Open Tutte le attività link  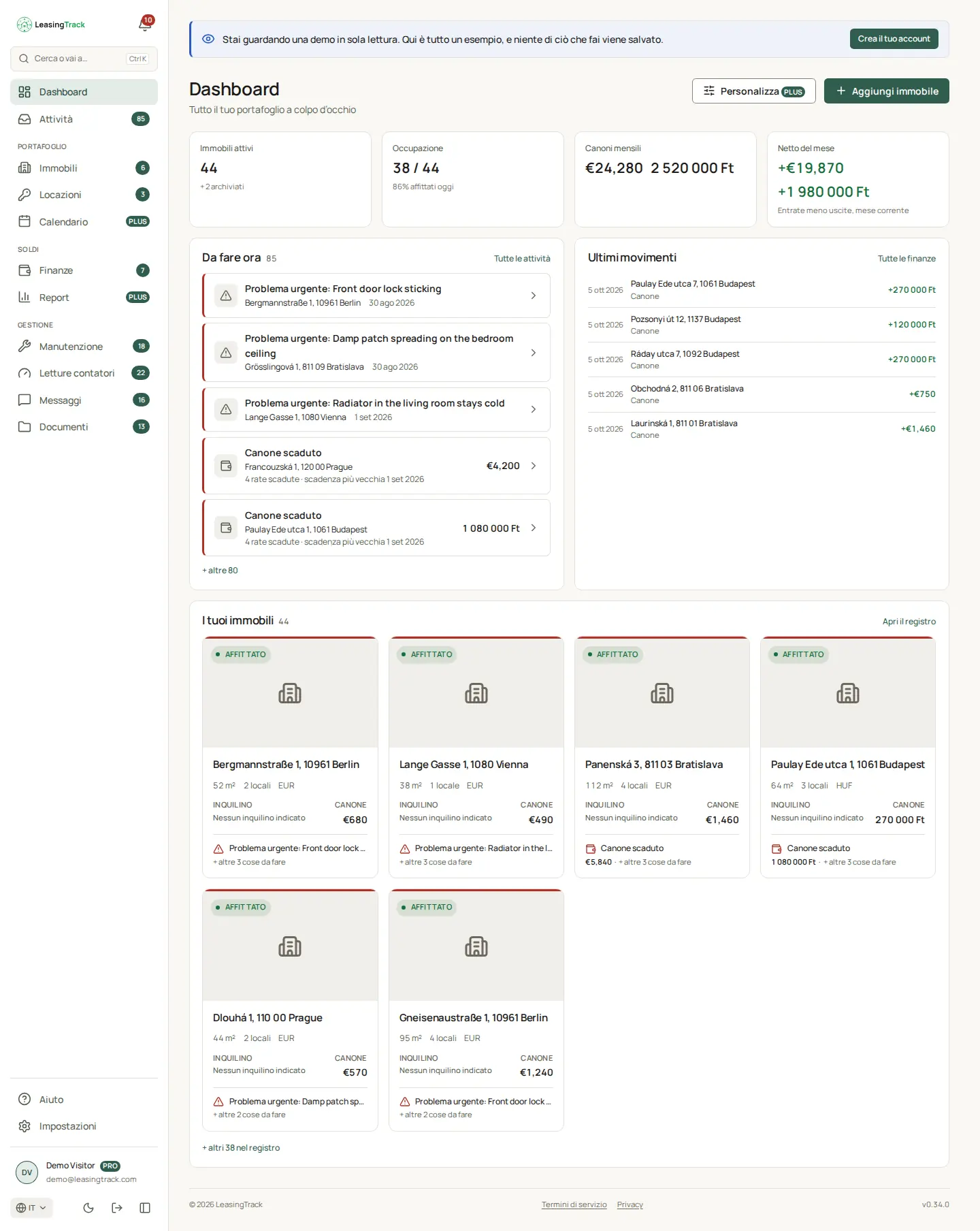click(x=522, y=259)
